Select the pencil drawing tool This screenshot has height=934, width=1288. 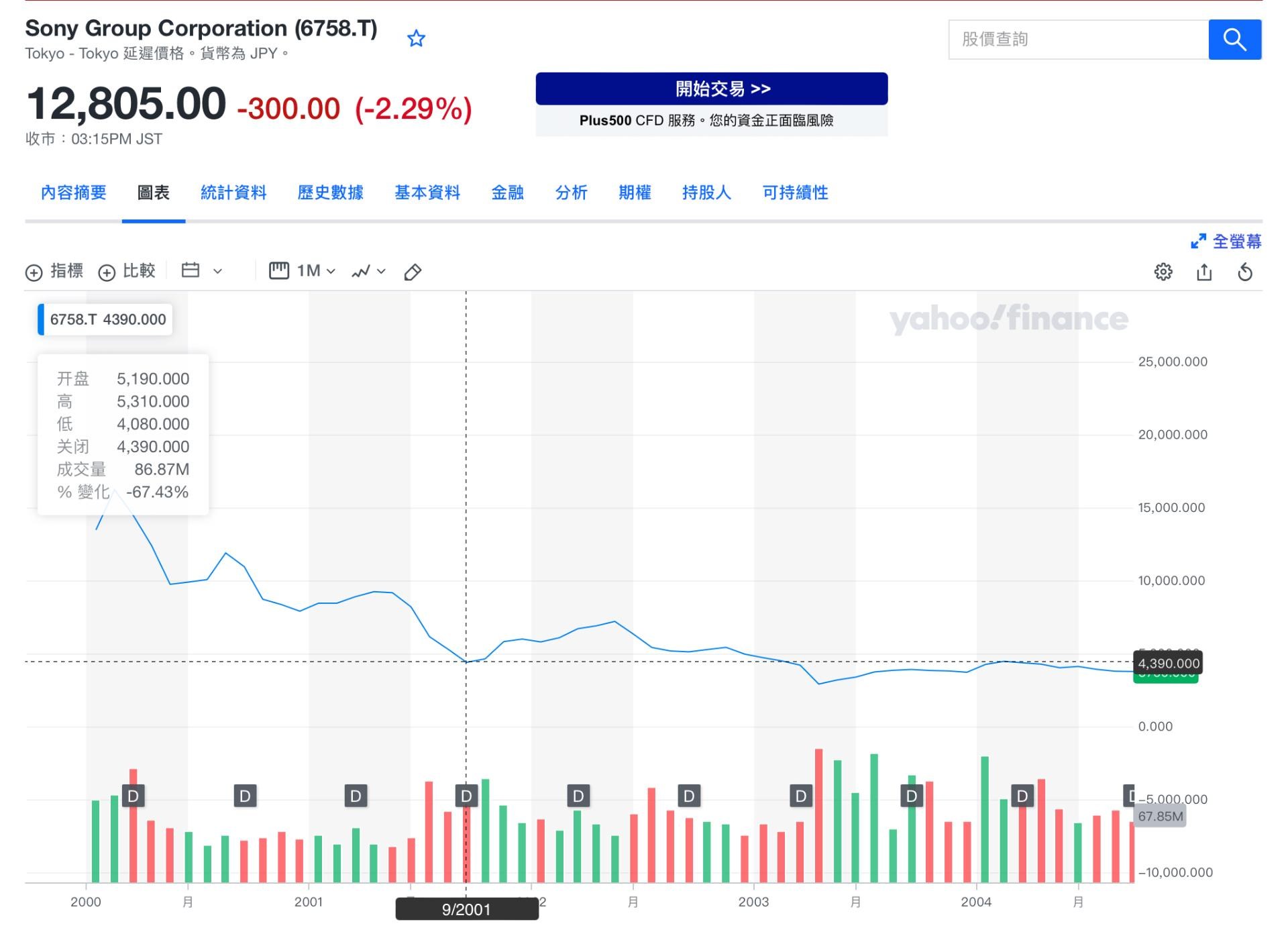click(413, 272)
